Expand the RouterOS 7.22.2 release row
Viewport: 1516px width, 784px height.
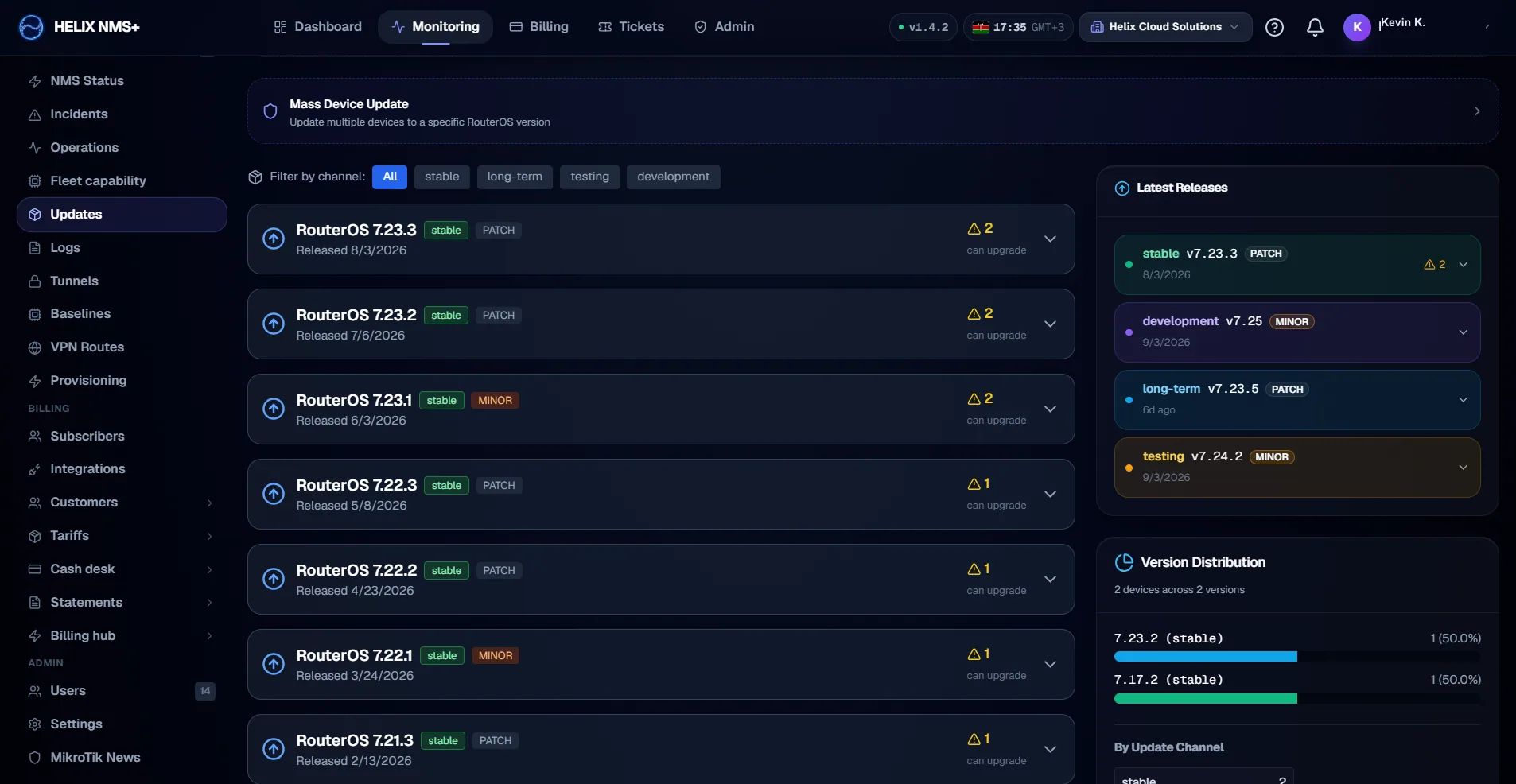tap(1050, 579)
